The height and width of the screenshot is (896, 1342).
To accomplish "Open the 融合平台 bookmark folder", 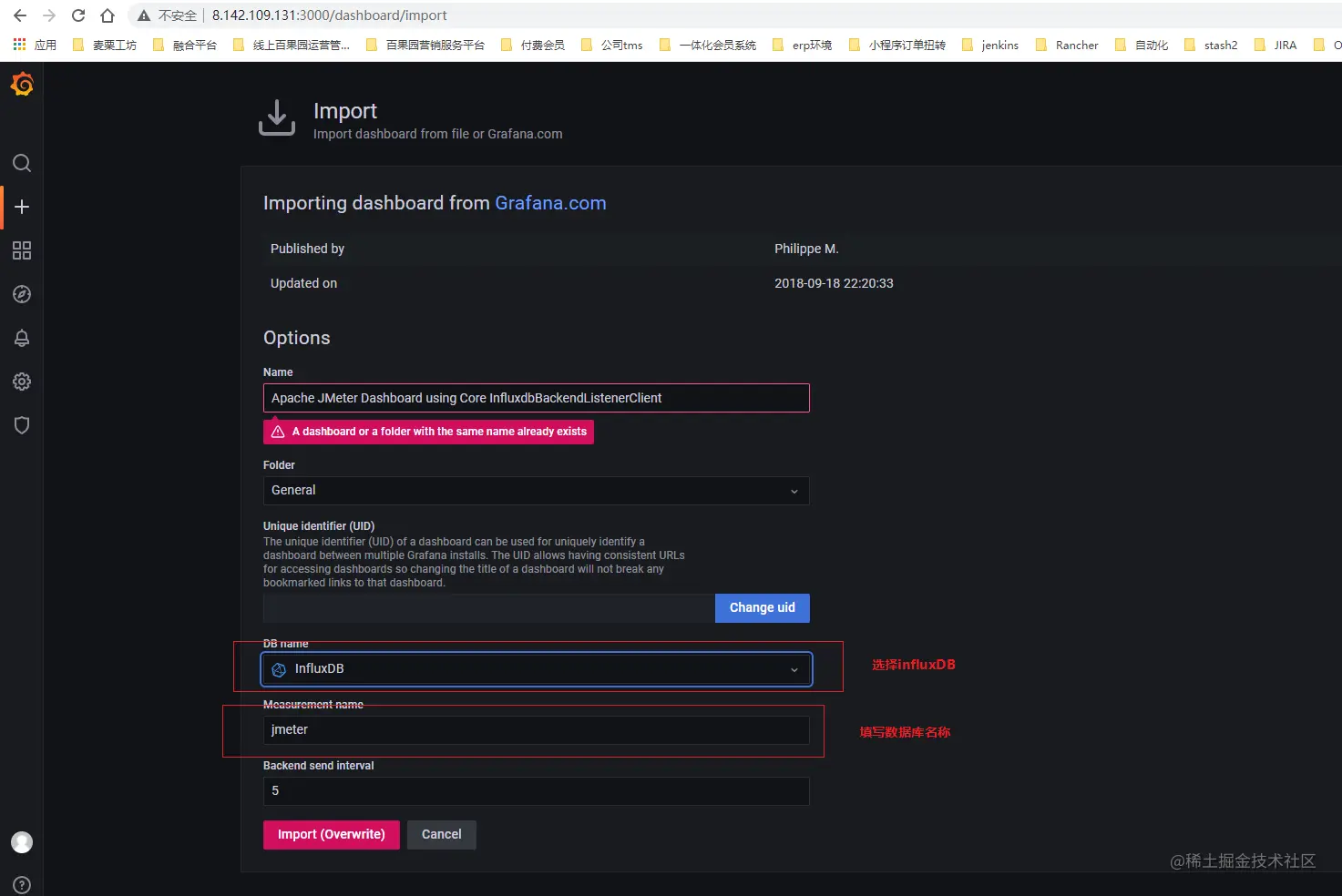I will click(x=185, y=45).
